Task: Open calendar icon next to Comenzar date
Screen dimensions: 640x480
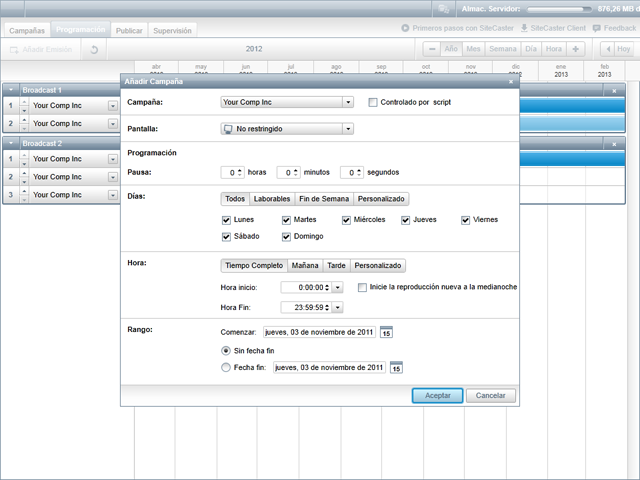Action: (387, 333)
